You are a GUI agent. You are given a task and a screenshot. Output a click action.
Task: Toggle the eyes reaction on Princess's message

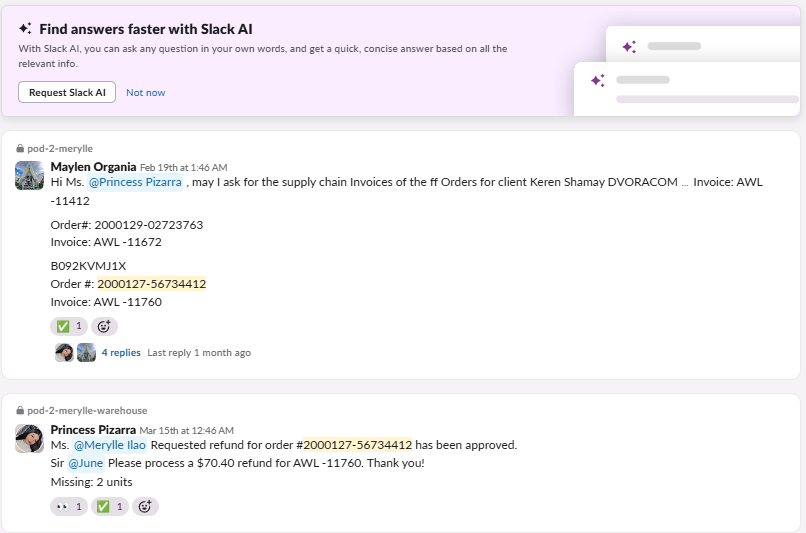tap(69, 506)
